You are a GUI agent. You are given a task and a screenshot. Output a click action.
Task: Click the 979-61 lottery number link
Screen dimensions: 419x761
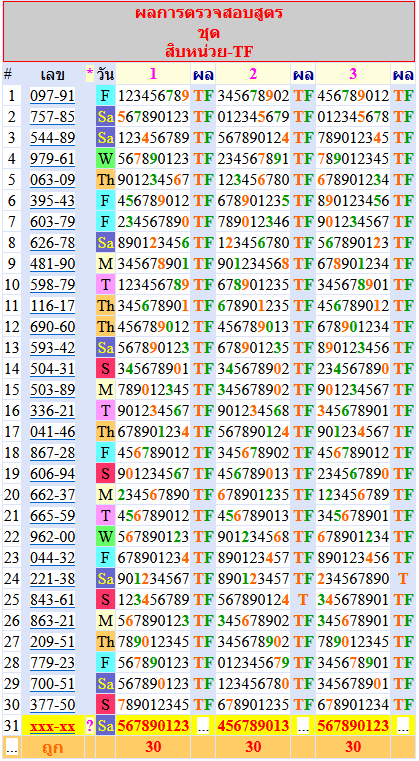52,159
